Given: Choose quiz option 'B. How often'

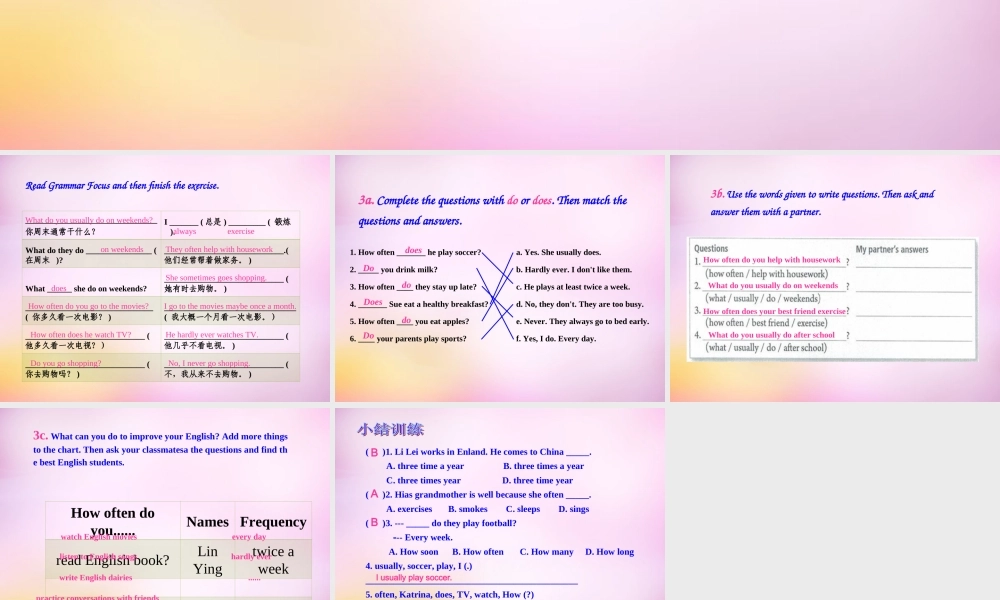Looking at the screenshot, I should (478, 552).
